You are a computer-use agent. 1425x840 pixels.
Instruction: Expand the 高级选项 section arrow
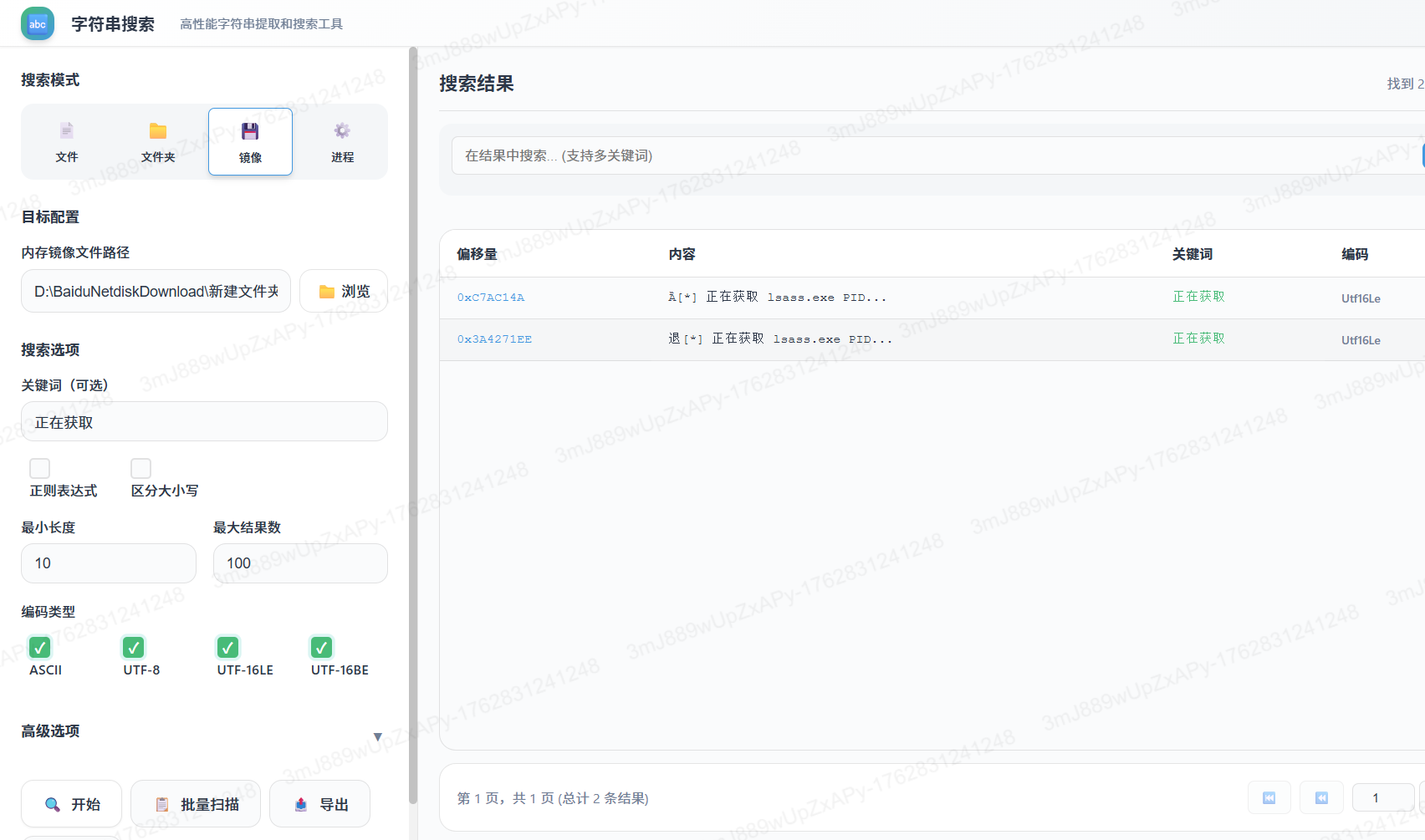378,736
